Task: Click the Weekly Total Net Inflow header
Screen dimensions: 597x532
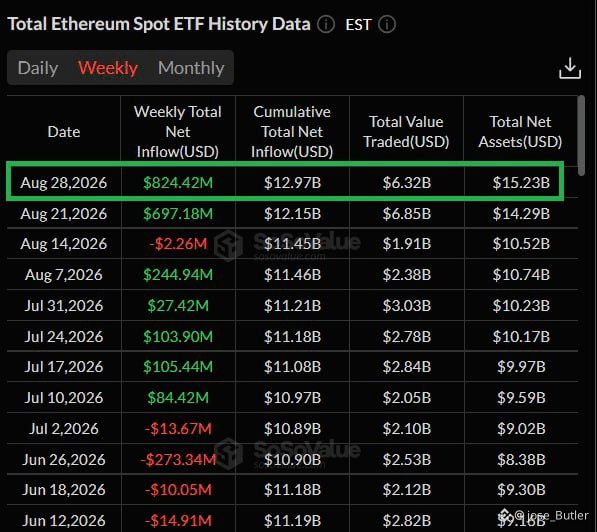Action: pos(178,132)
